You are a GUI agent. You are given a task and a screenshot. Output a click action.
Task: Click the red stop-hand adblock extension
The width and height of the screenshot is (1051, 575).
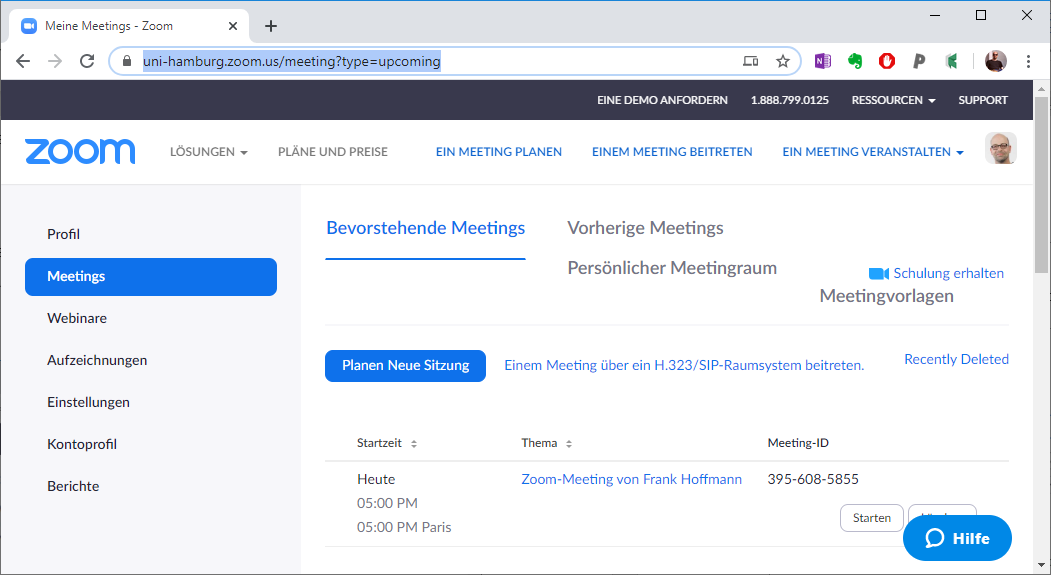click(x=887, y=61)
